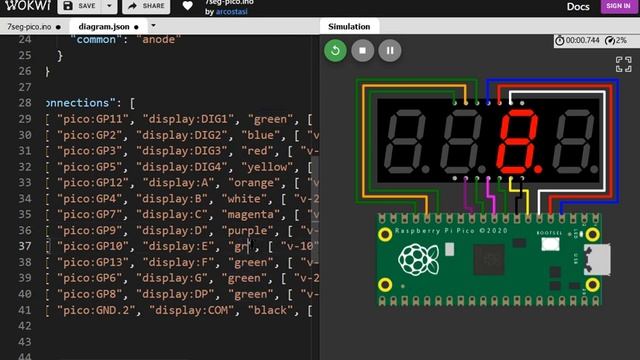
Task: Click "pico:GP11" text on line 29
Action: point(93,119)
